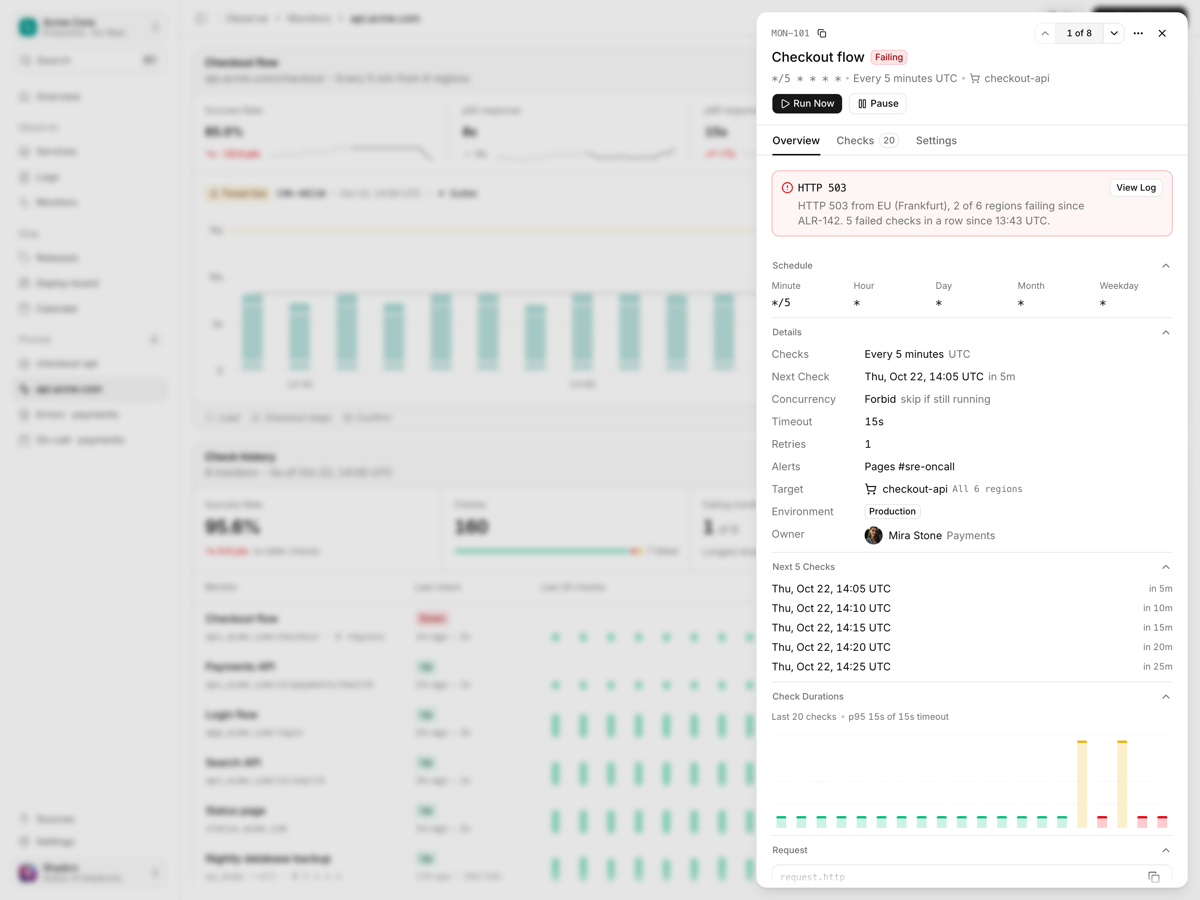This screenshot has height=900, width=1200.
Task: Copy the request.http snippet
Action: 1153,877
